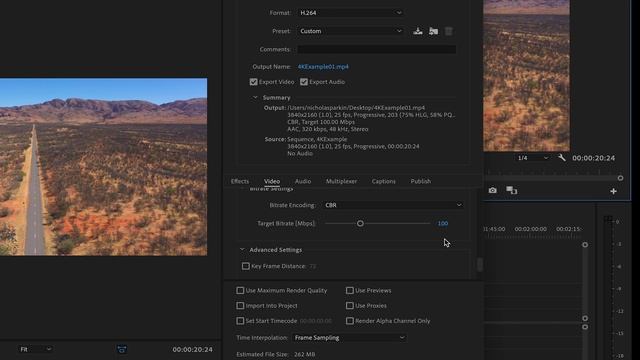Switch to the Effects tab

click(x=240, y=181)
